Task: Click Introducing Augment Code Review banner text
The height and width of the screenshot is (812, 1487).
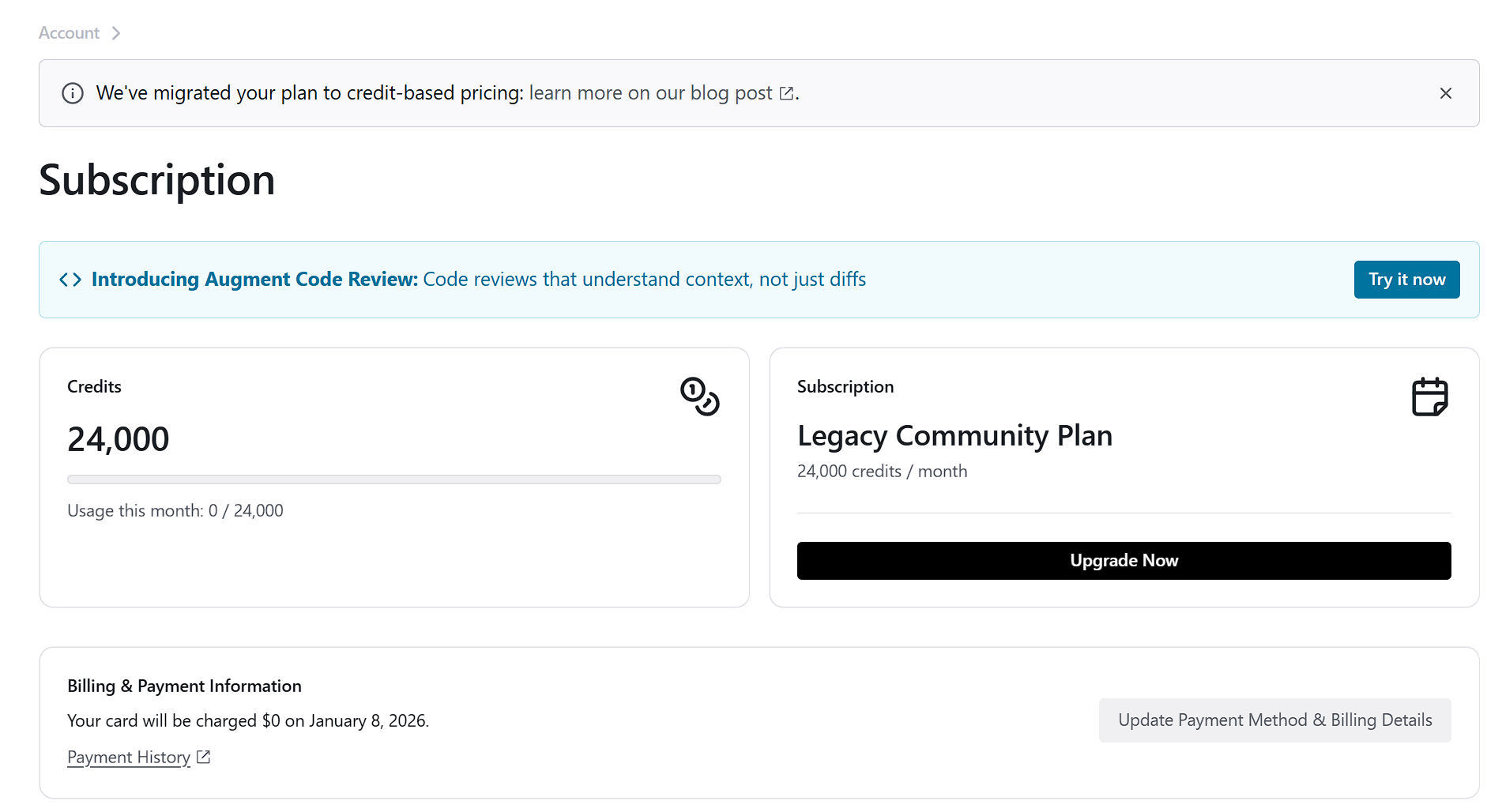Action: point(479,280)
